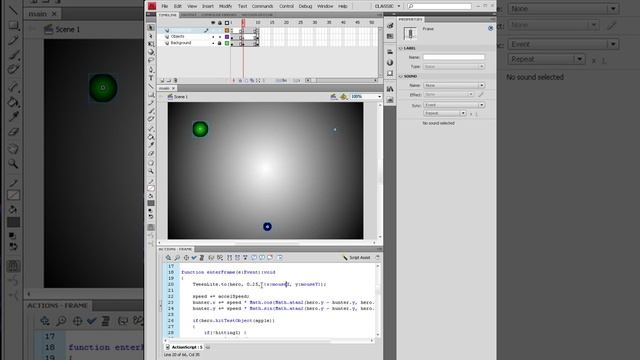640x360 pixels.
Task: Select the Lasso tool
Action: pos(151,60)
